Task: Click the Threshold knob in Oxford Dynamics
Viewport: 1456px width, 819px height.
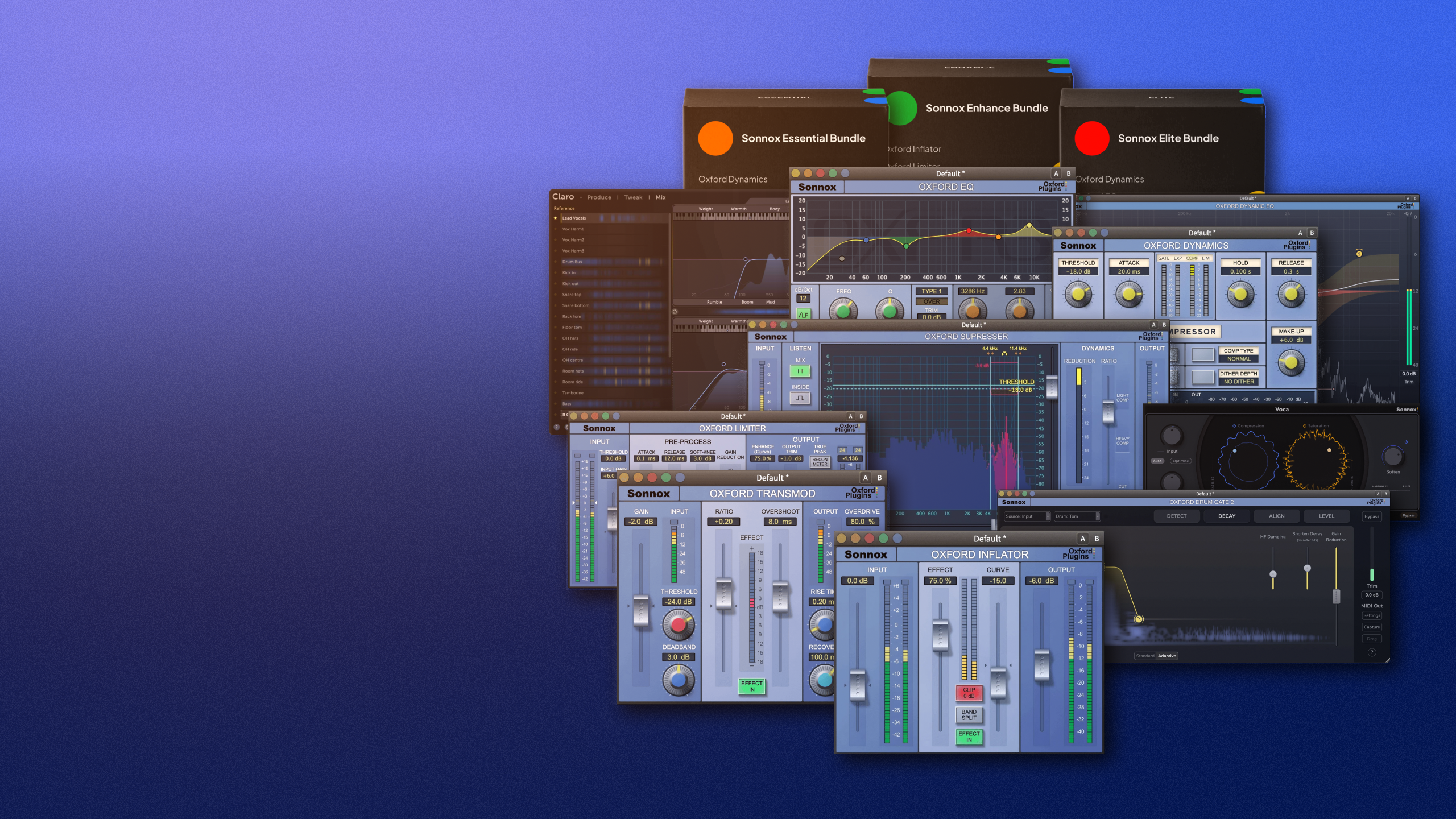Action: pyautogui.click(x=1078, y=294)
